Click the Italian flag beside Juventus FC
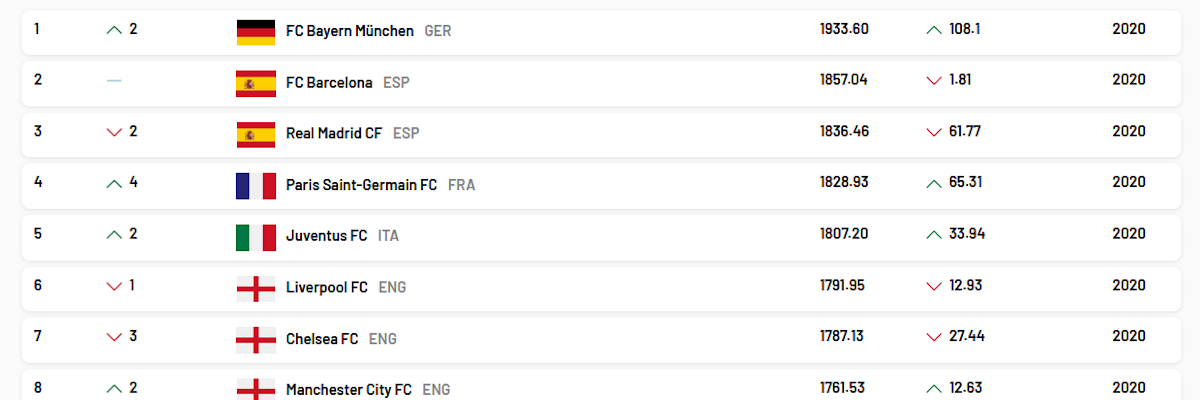This screenshot has width=1200, height=400. click(x=256, y=237)
